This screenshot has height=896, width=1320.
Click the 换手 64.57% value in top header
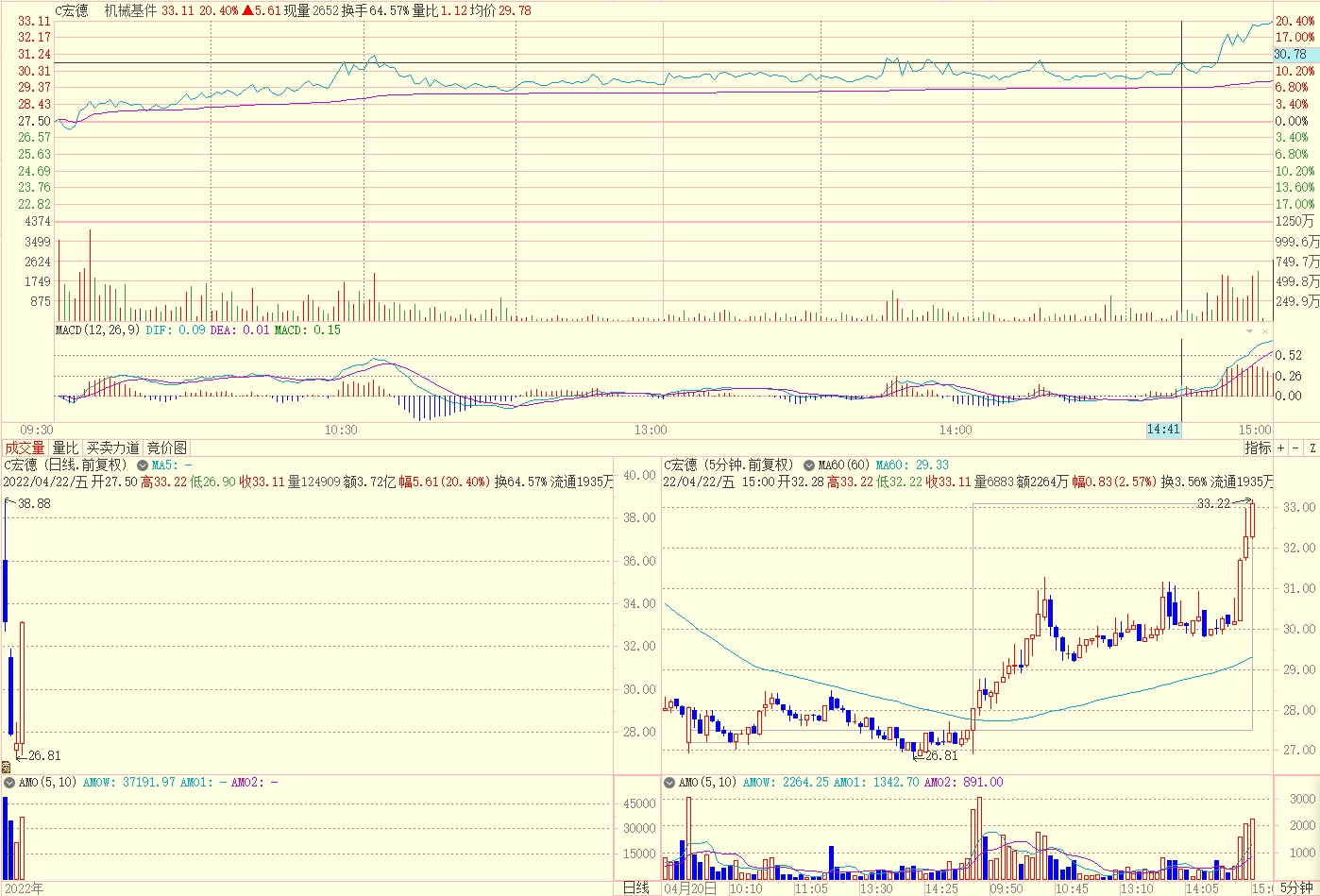pyautogui.click(x=375, y=10)
